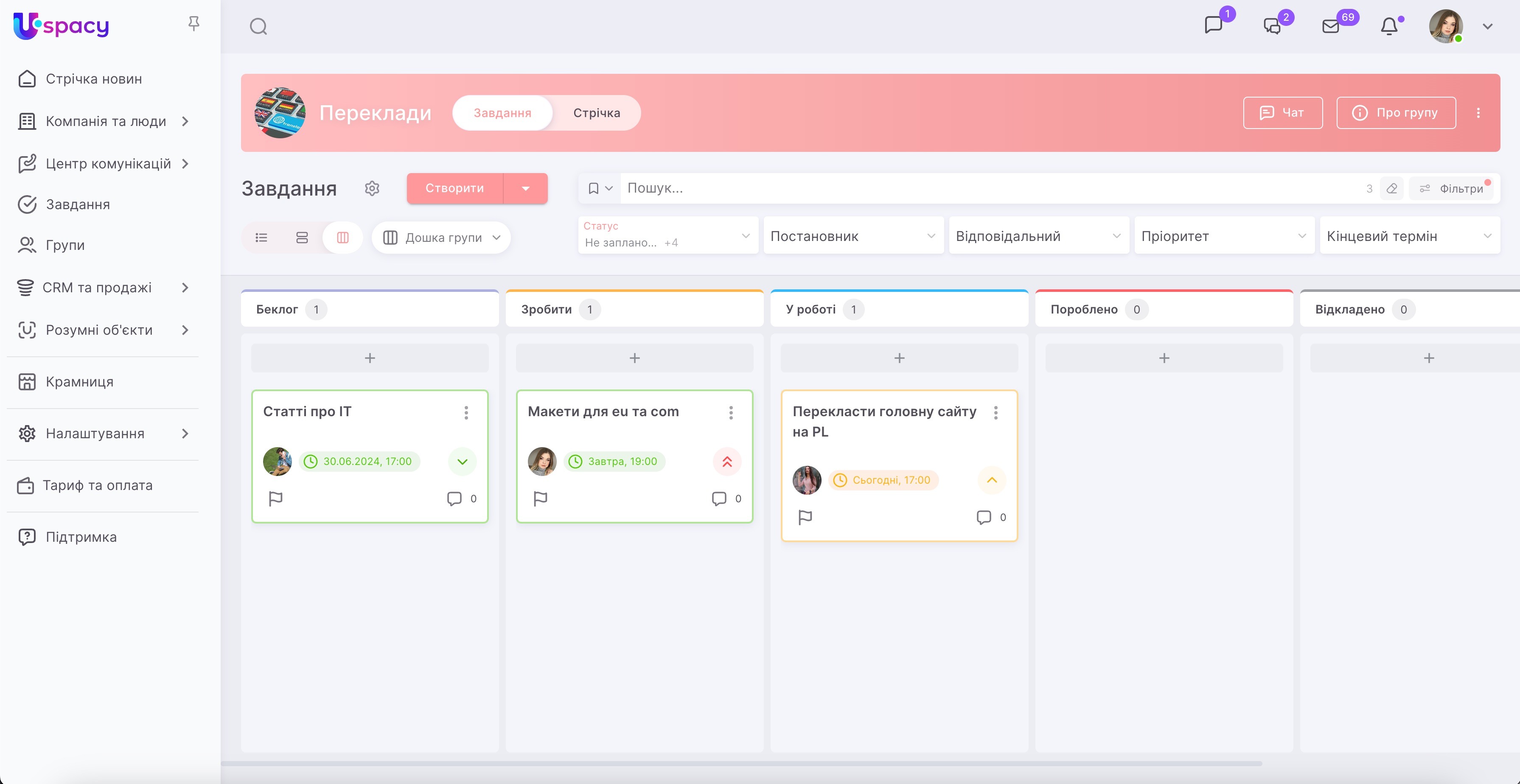The image size is (1520, 784).
Task: Open the arrow dropdown beside Створити
Action: (525, 189)
